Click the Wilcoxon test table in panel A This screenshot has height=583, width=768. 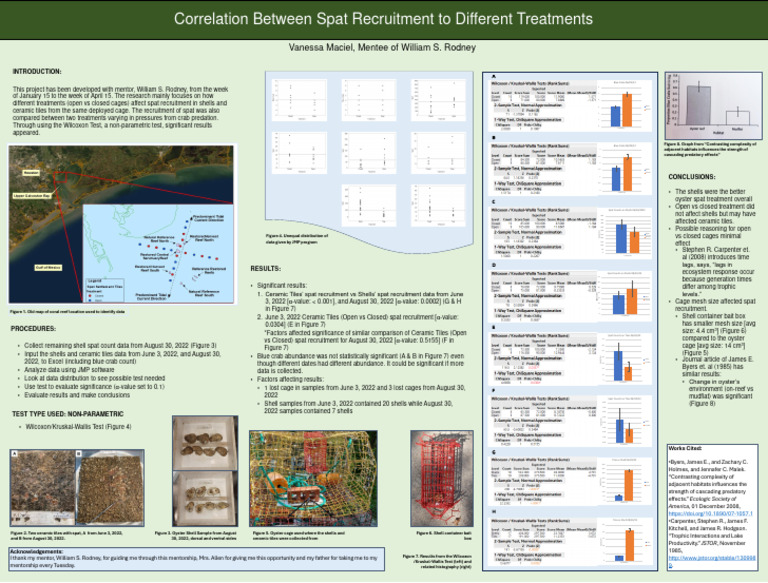[544, 105]
